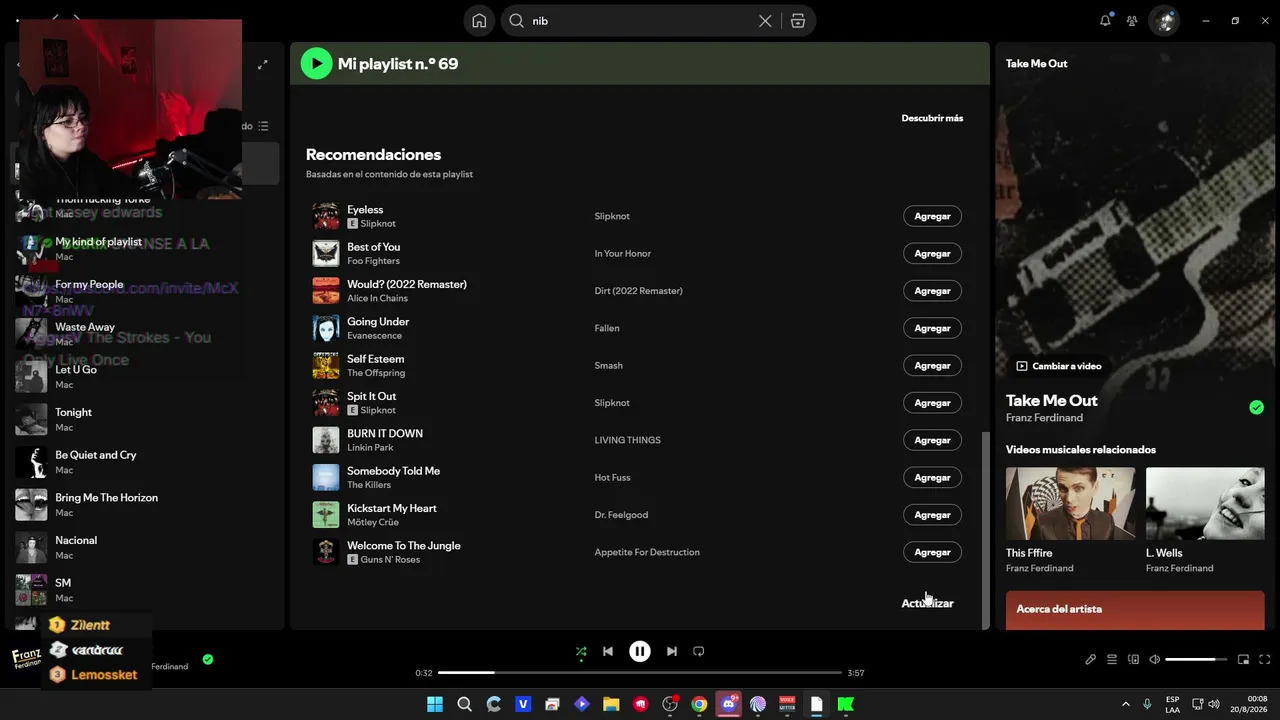The image size is (1280, 720).
Task: Open the miniplayer
Action: pos(1243,660)
